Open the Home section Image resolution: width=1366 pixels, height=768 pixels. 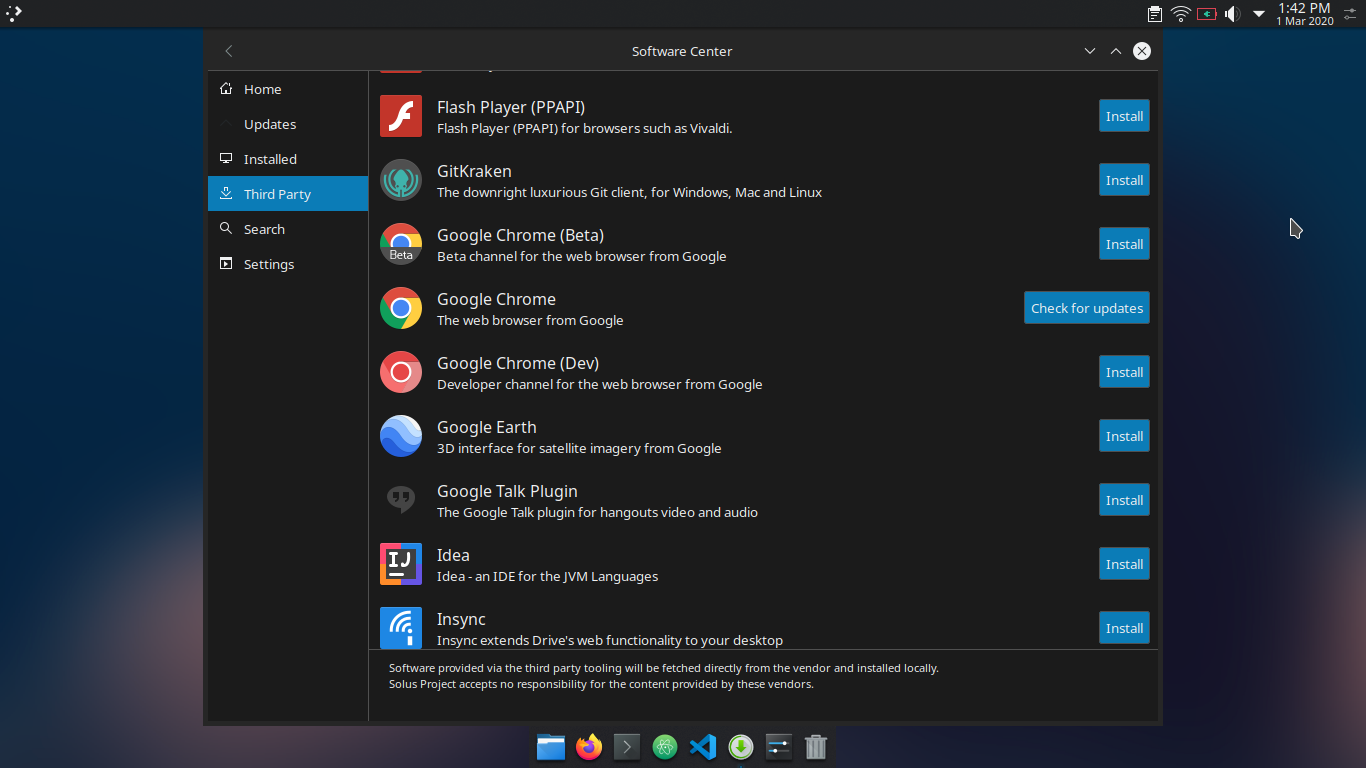point(288,89)
